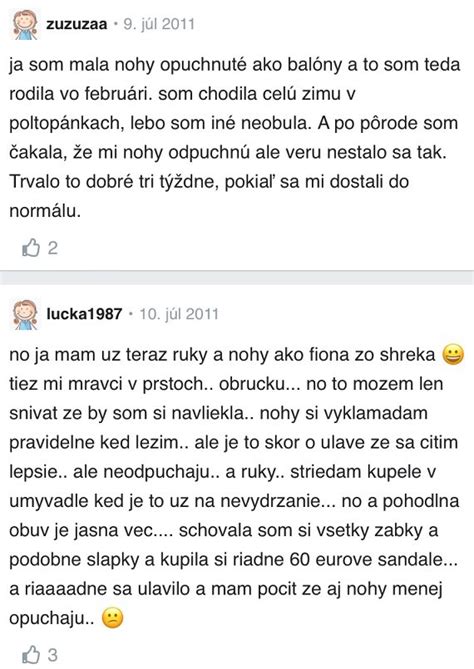
Task: Open the 10. júl 2011 timestamp
Action: [179, 314]
